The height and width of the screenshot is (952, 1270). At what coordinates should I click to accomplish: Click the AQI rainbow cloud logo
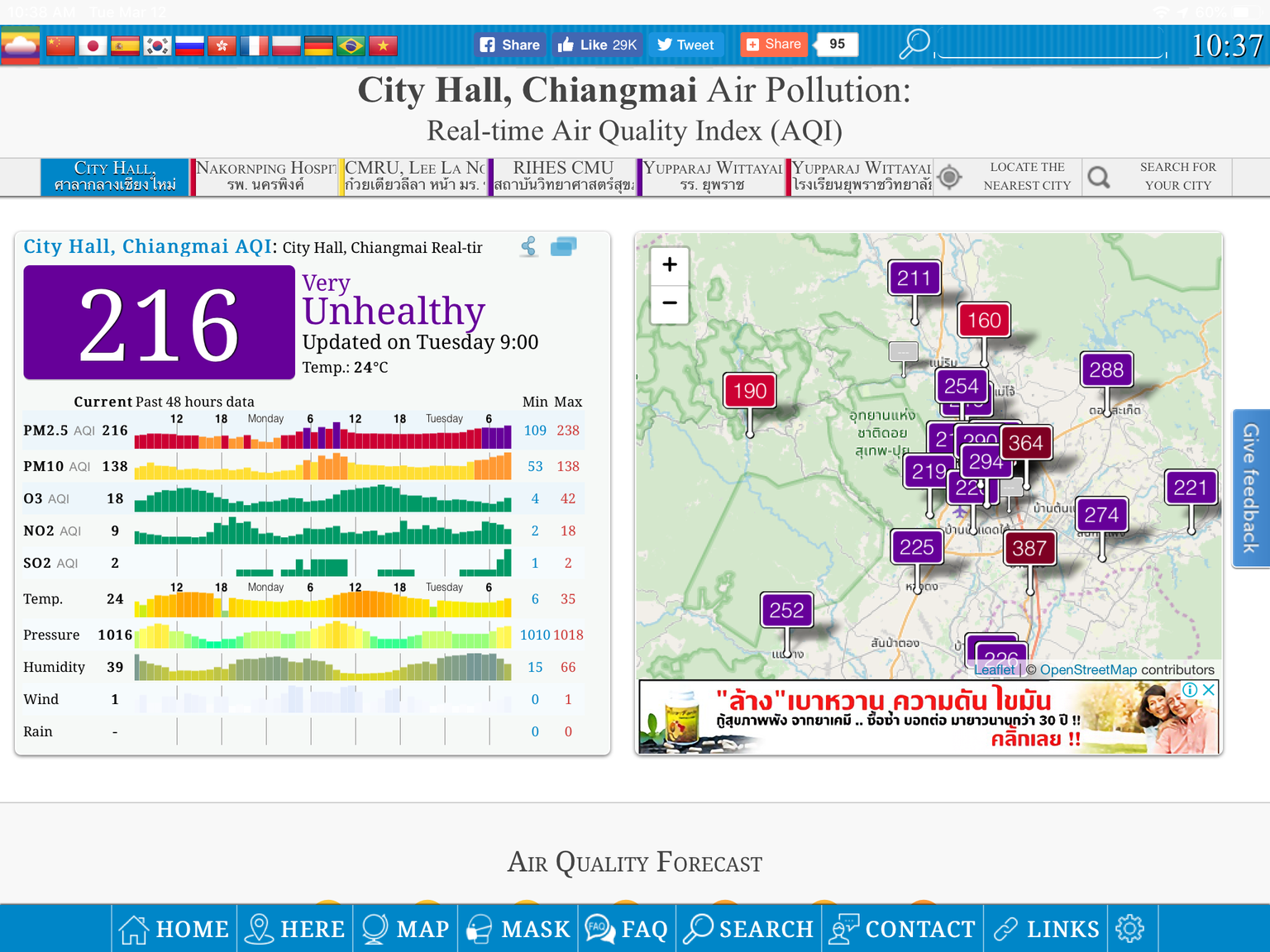coord(20,45)
